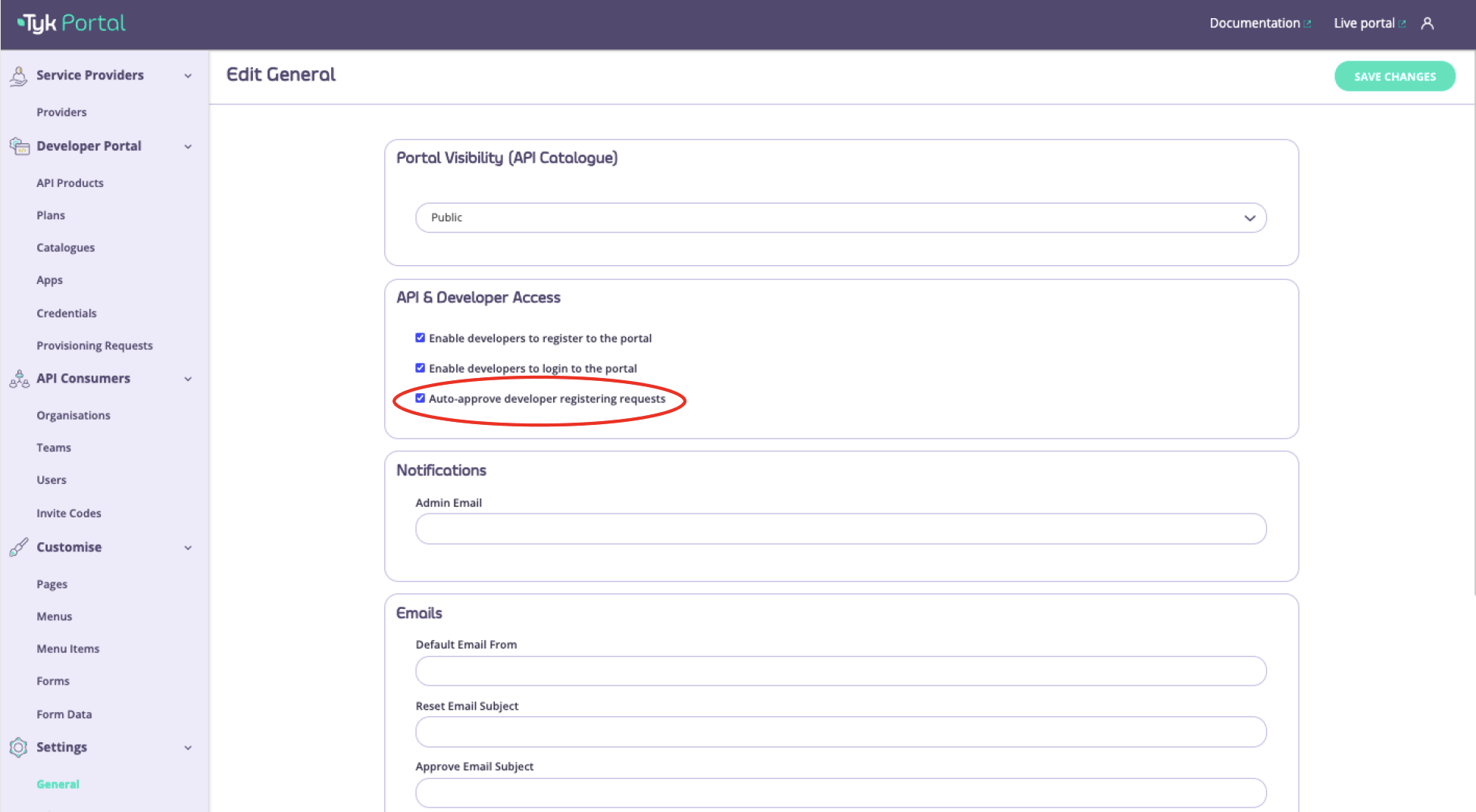Open the Live portal link
This screenshot has height=812, width=1476.
click(x=1363, y=23)
